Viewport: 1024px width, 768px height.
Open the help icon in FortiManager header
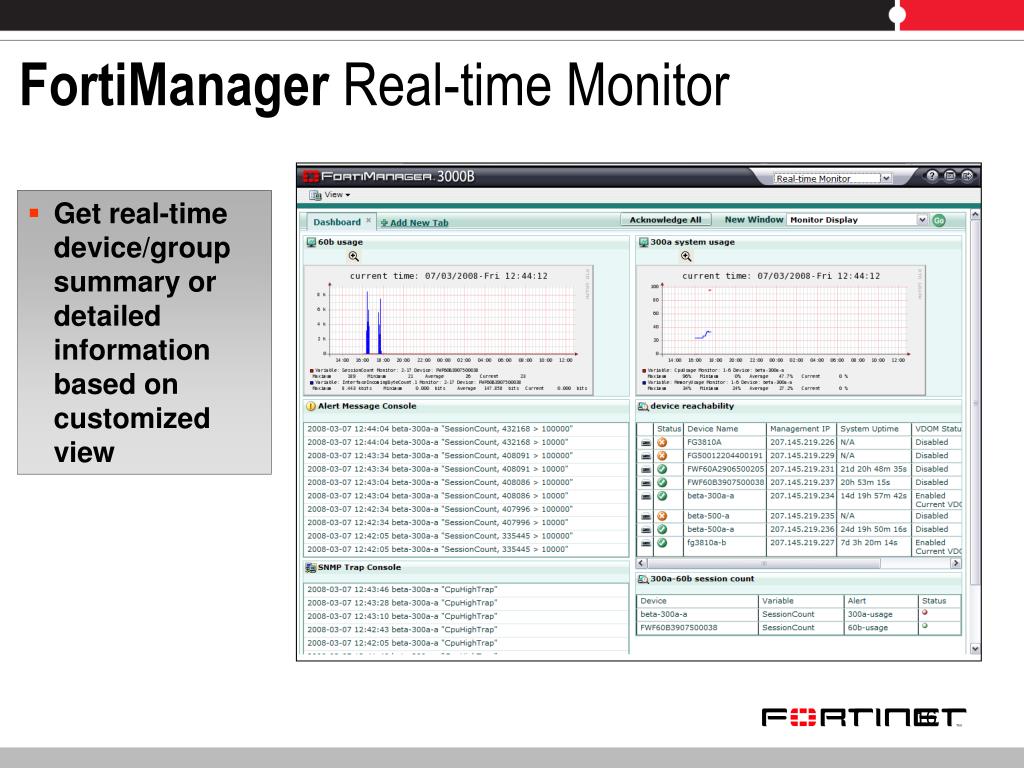coord(932,175)
